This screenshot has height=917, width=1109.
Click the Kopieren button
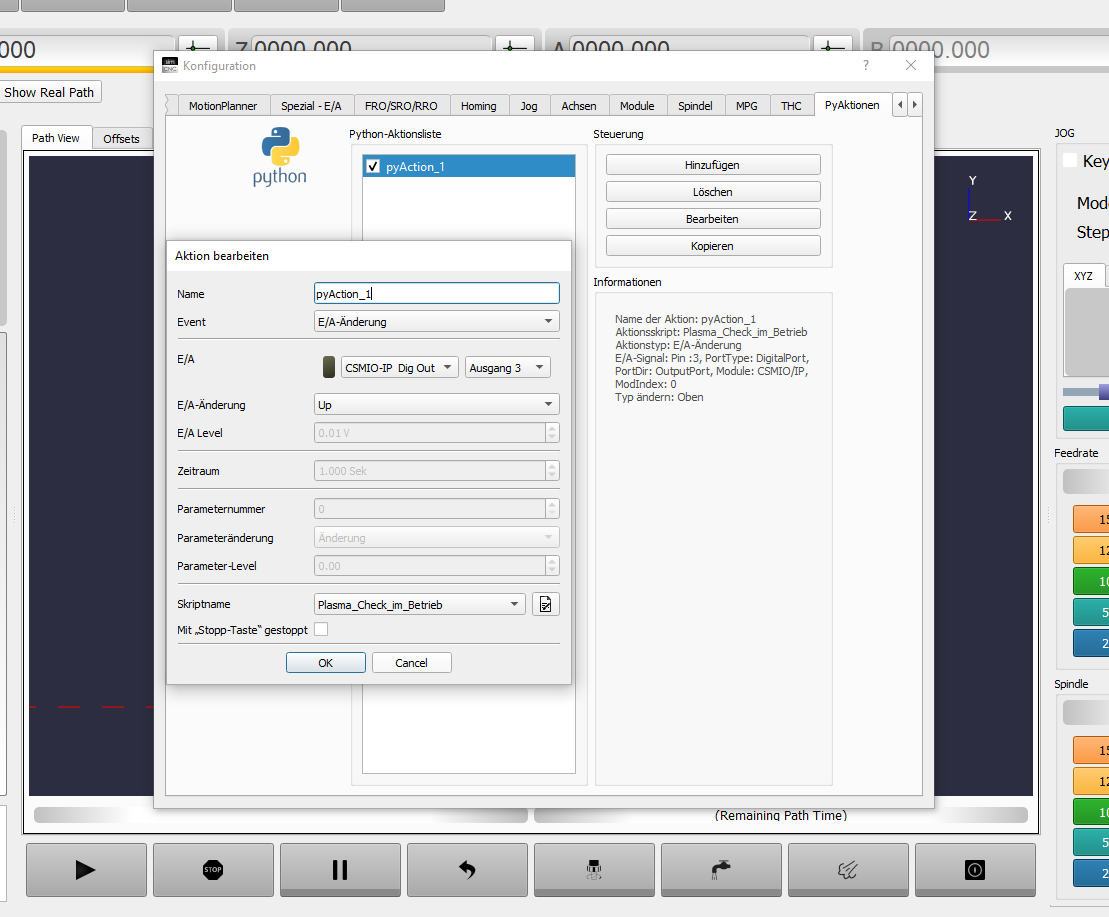(x=713, y=245)
